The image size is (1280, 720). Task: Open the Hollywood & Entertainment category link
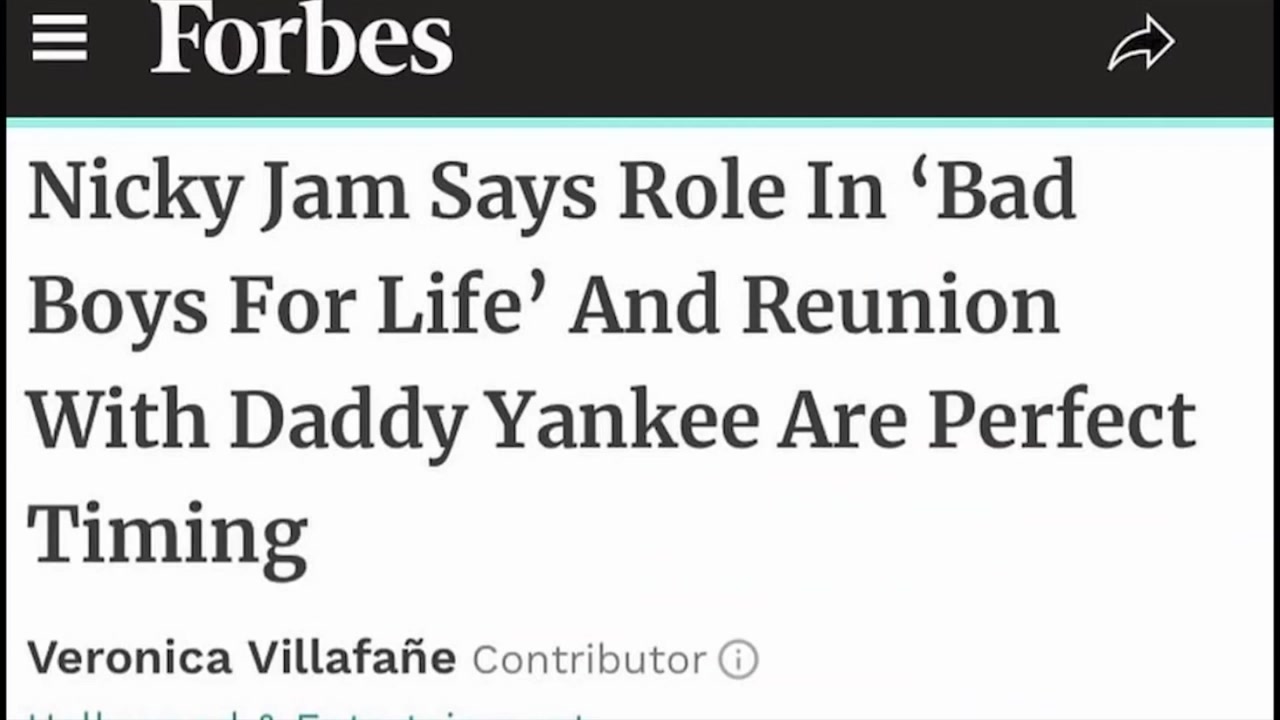point(310,714)
